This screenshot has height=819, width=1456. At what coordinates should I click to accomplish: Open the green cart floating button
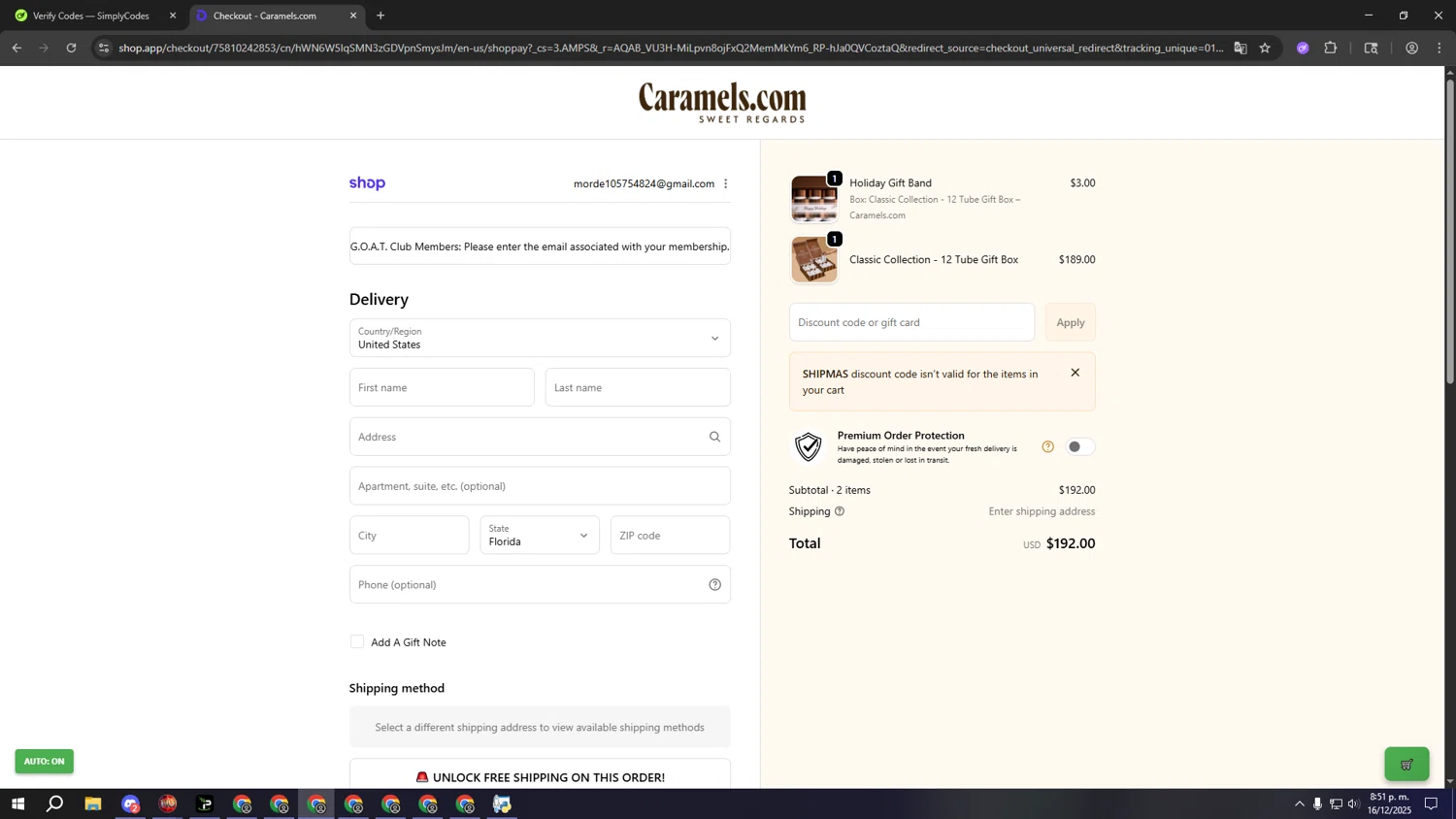point(1406,764)
